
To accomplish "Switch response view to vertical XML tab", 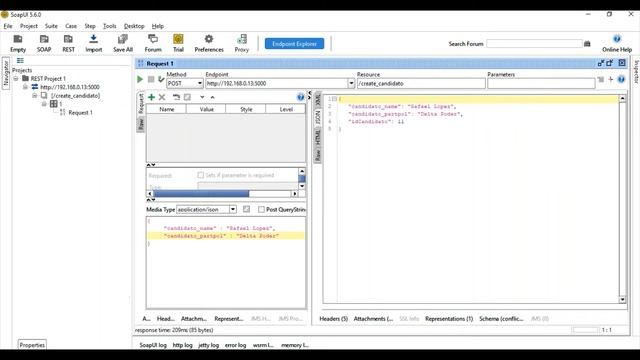I will coord(318,99).
